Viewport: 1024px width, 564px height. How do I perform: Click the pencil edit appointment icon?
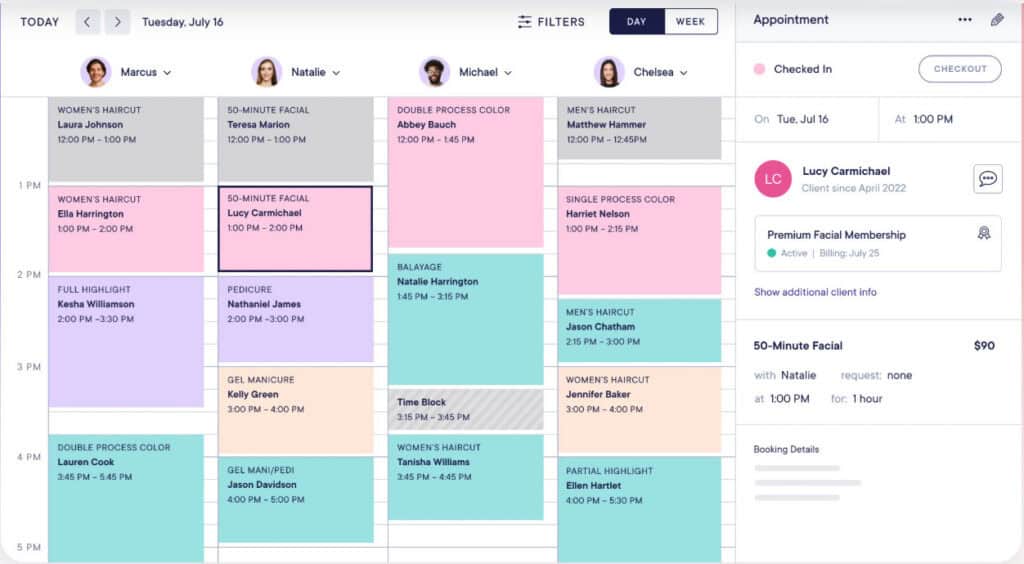point(996,20)
